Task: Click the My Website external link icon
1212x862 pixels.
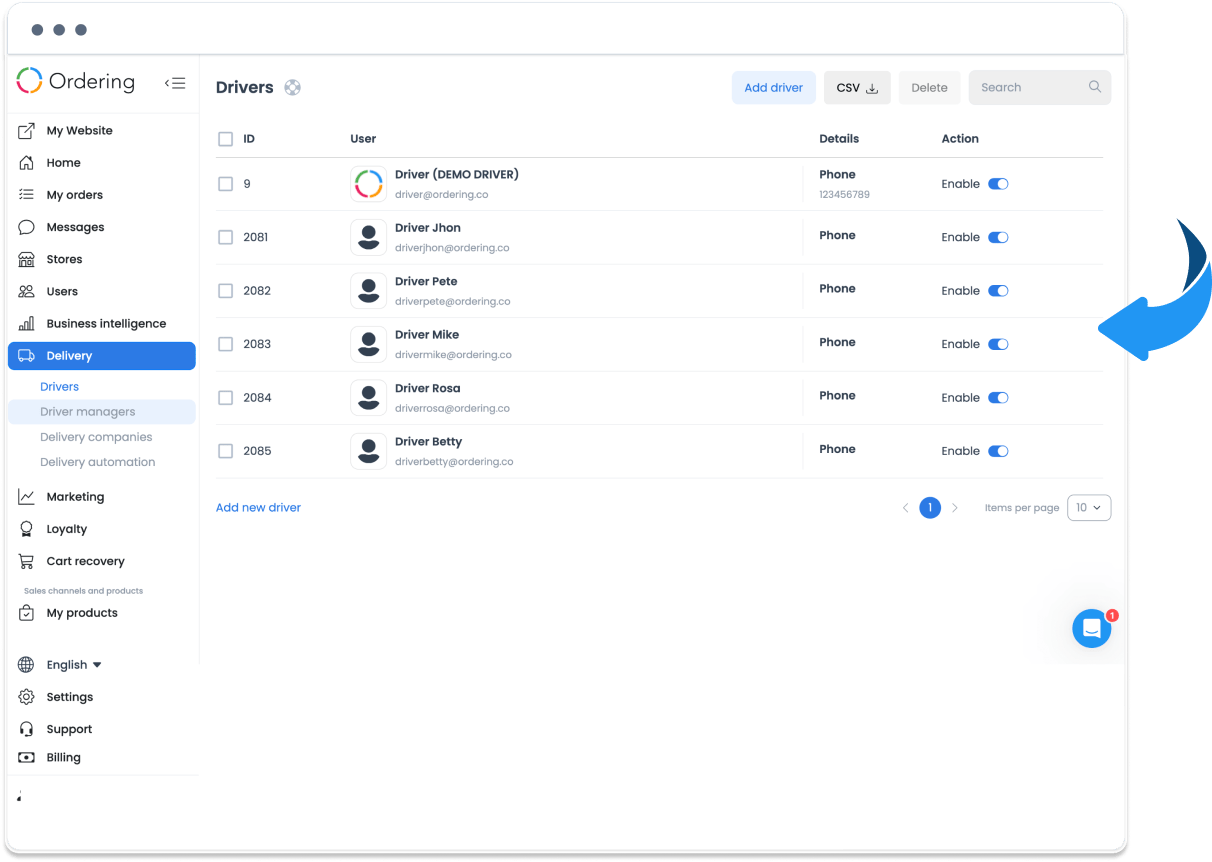Action: coord(27,131)
